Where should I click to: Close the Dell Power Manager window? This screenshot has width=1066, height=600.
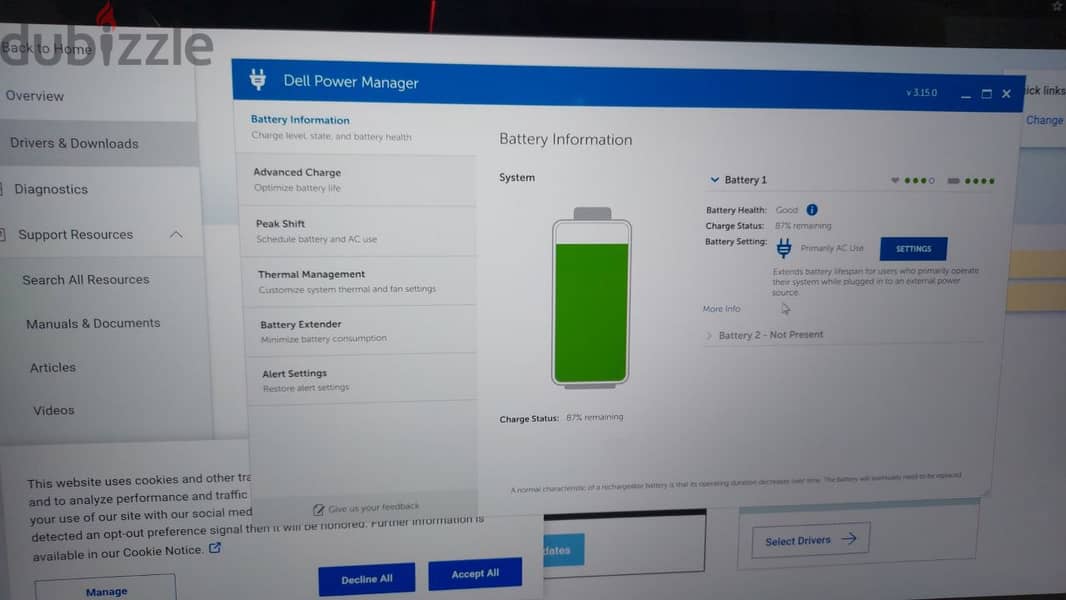pos(1006,94)
